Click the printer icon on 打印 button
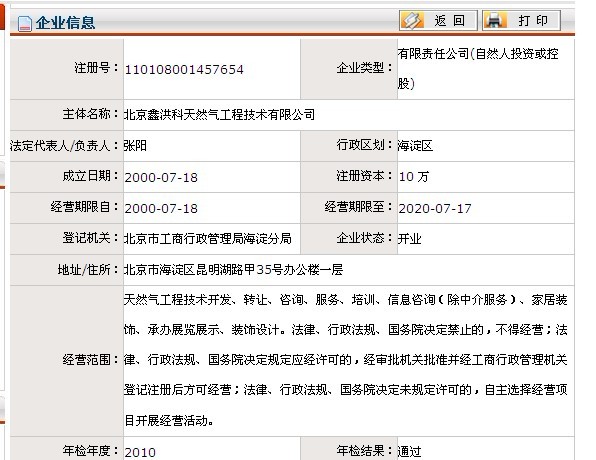Screen dimensions: 596x460 (x=495, y=20)
